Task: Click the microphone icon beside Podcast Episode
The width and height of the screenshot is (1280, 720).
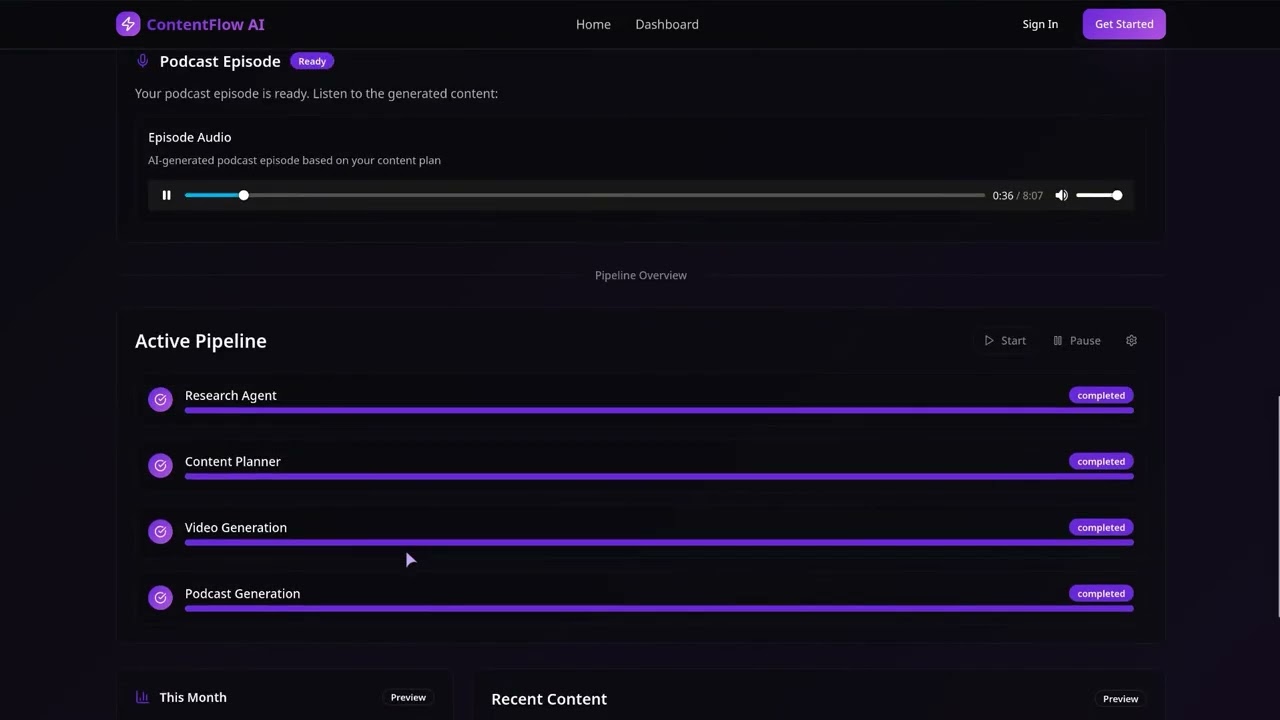Action: (x=142, y=61)
